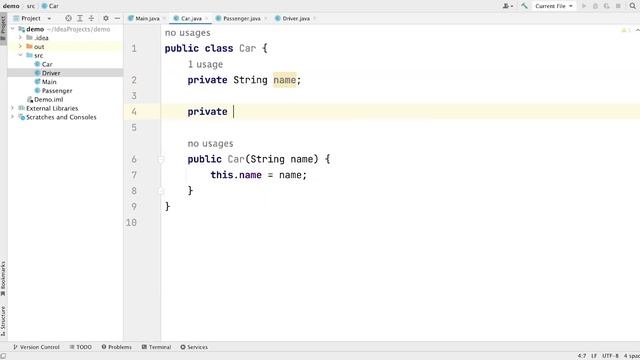
Task: Open Search Everywhere magnifier icon
Action: 633,6
